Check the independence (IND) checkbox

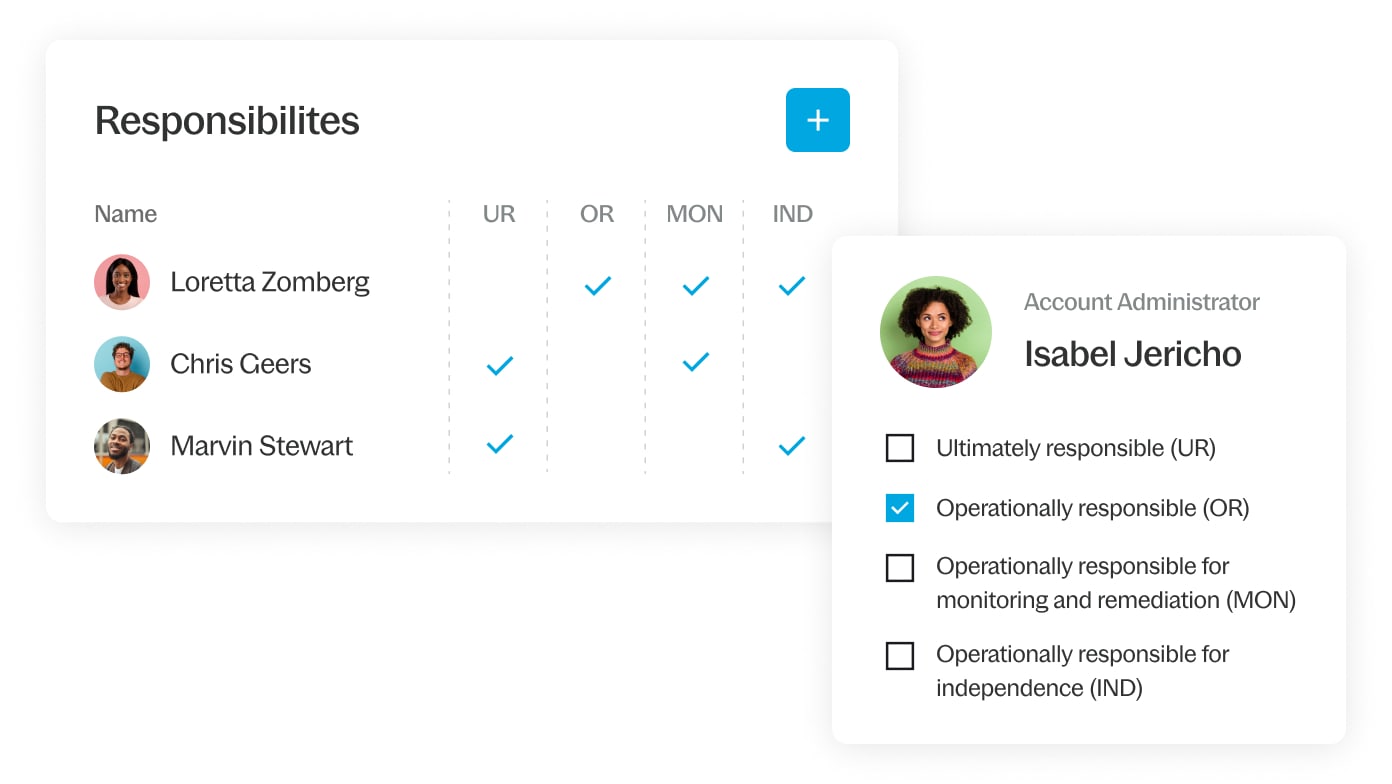(x=900, y=656)
